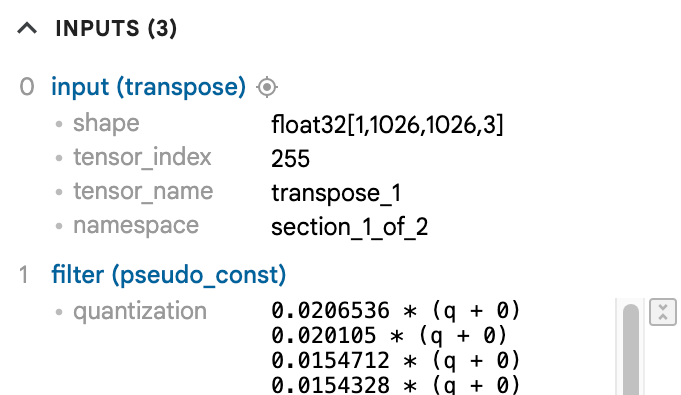Click the namespace property label
The height and width of the screenshot is (395, 681).
click(136, 226)
